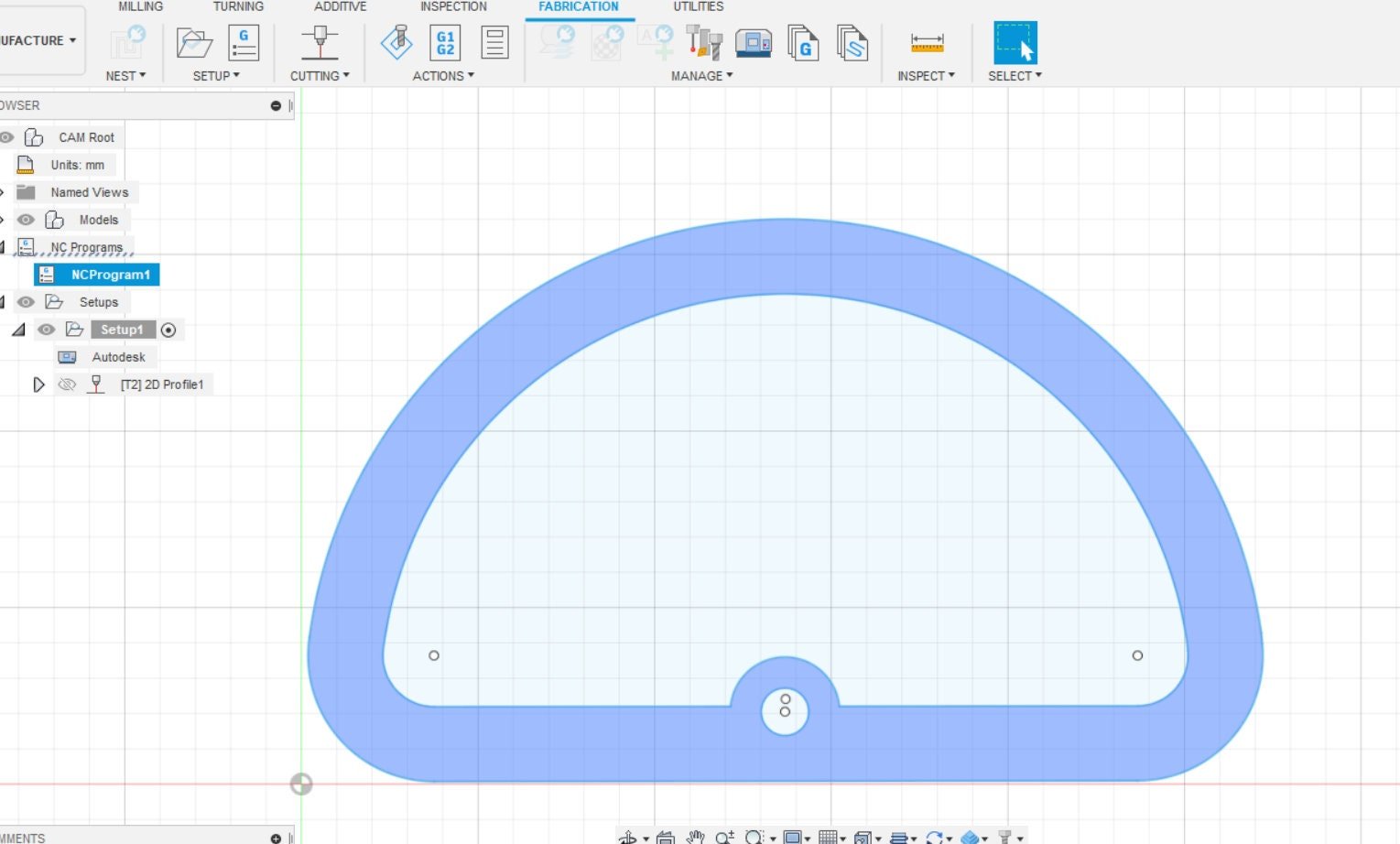Click the NC Programs node
Viewport: 1400px width, 844px height.
click(x=86, y=247)
